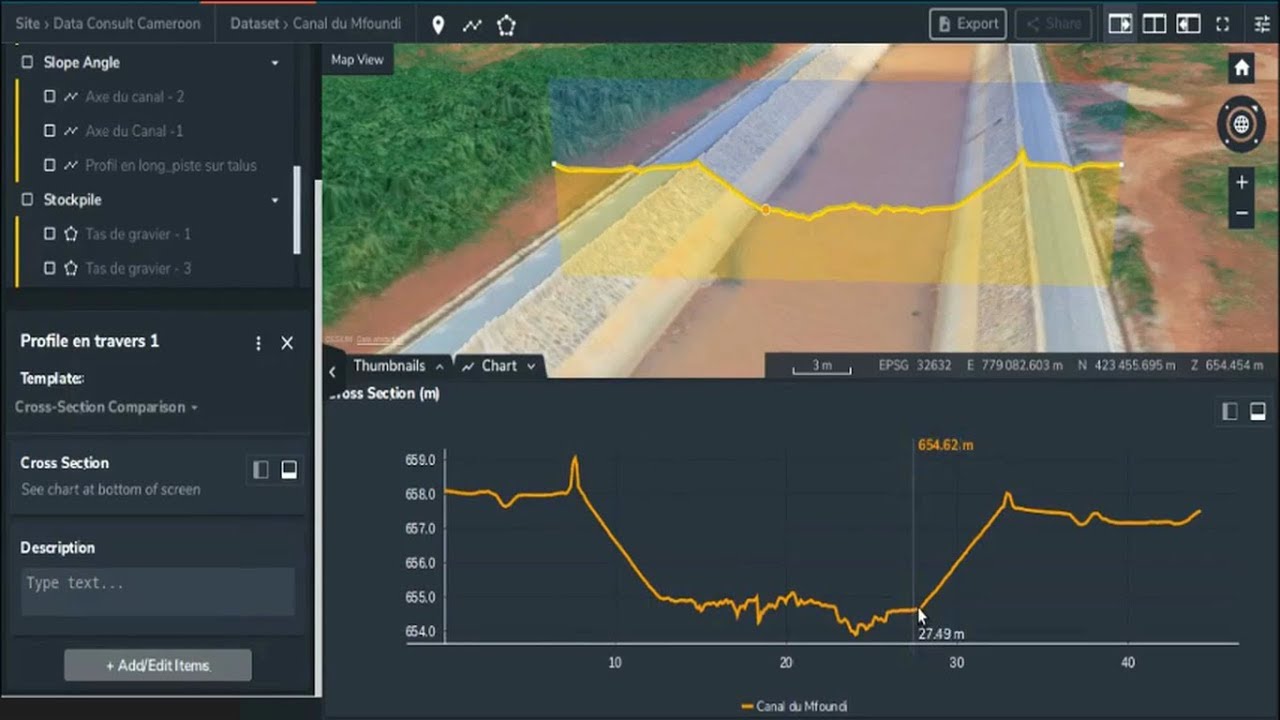Expand the Thumbnails tab chevron
This screenshot has height=720, width=1280.
439,367
